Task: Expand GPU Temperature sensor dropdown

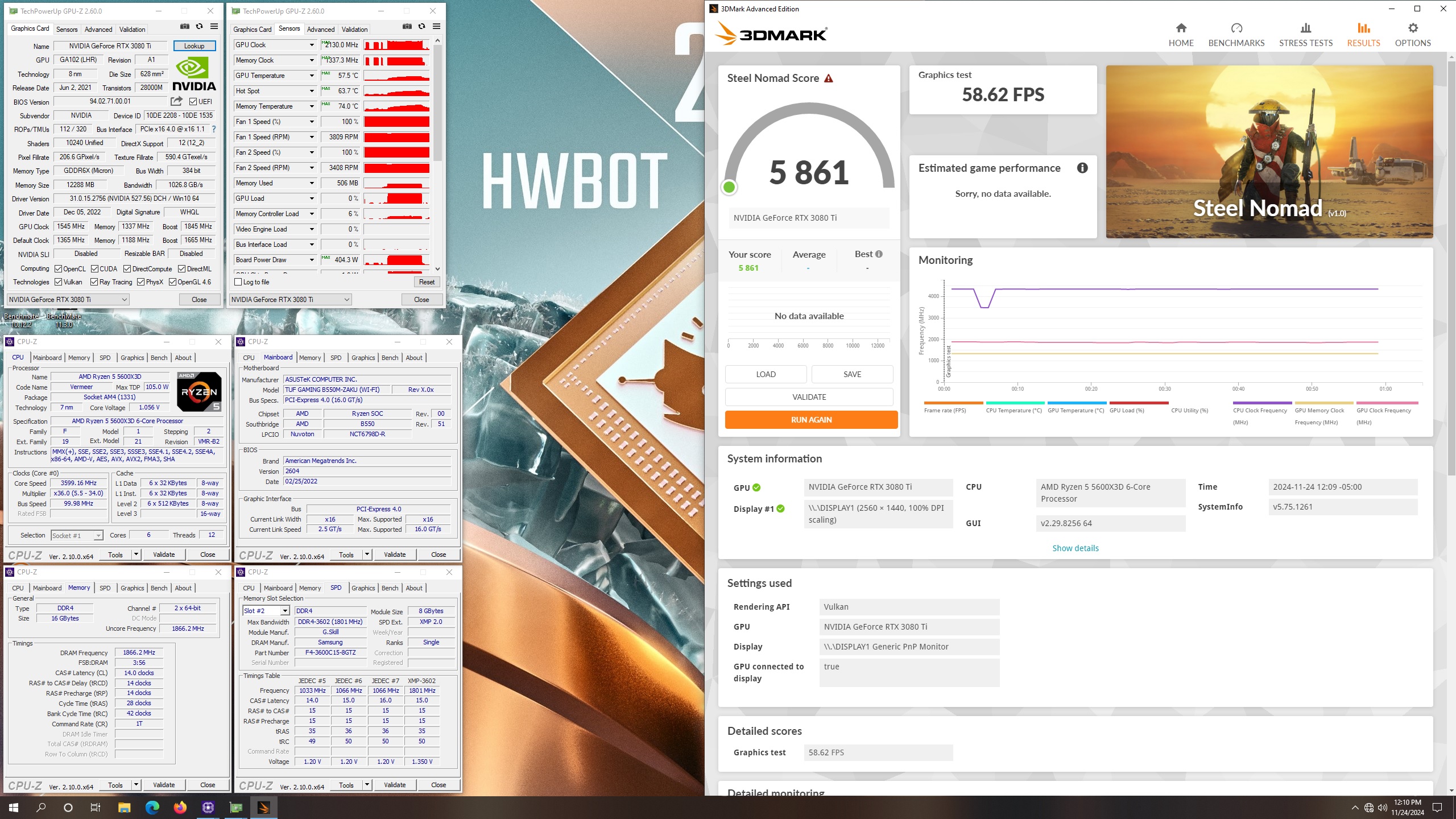Action: [312, 76]
